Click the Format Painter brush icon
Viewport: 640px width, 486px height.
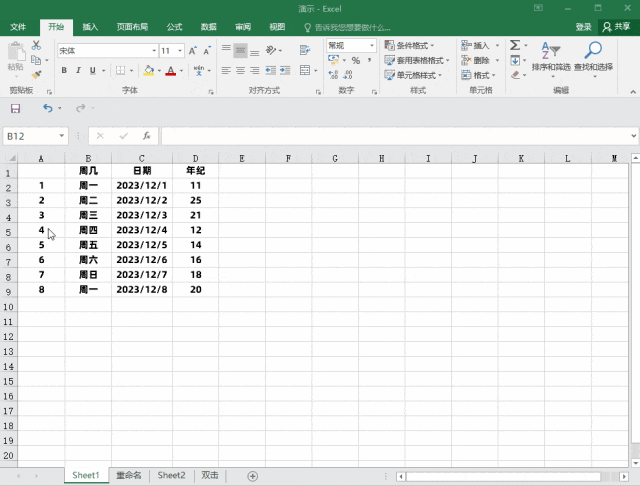37,74
